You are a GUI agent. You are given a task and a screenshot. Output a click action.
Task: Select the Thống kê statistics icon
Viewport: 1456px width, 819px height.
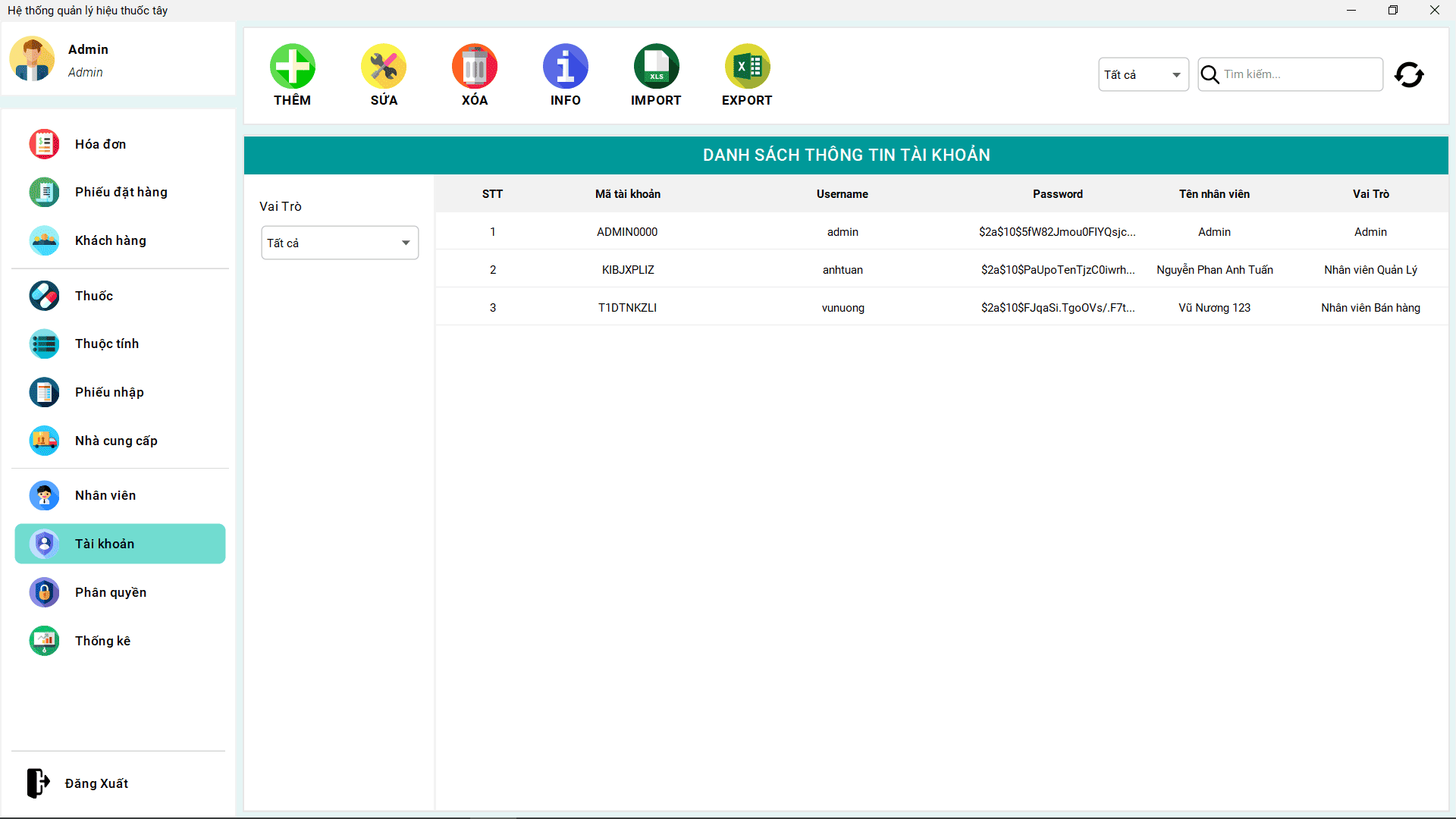[44, 641]
